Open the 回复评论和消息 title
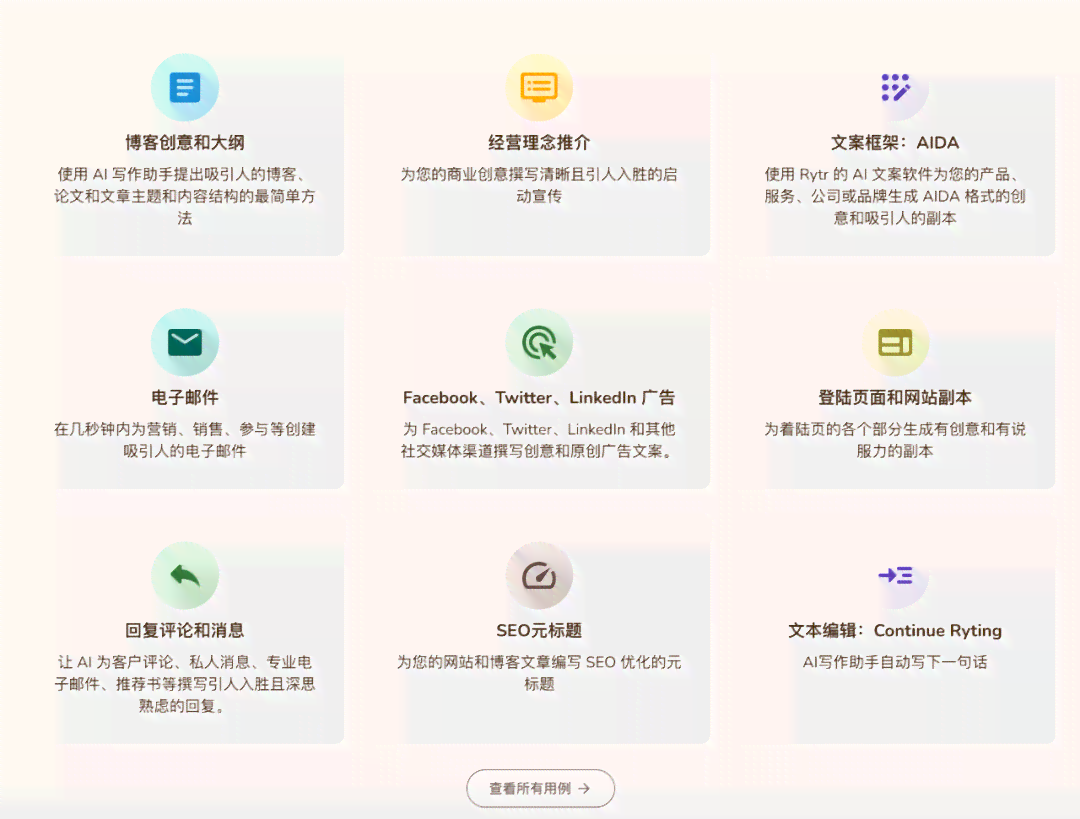This screenshot has height=819, width=1080. coord(185,630)
